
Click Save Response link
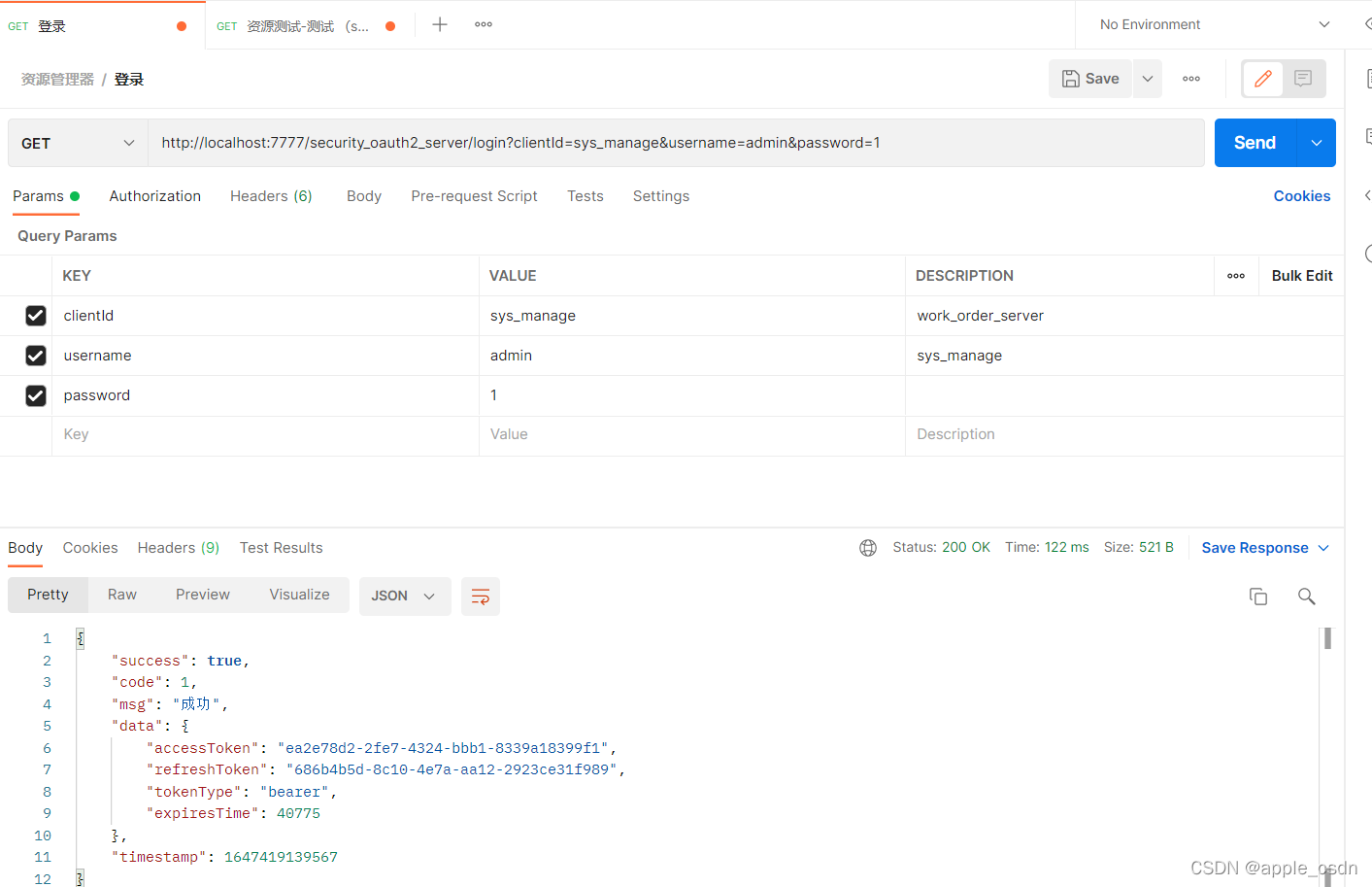(x=1255, y=548)
